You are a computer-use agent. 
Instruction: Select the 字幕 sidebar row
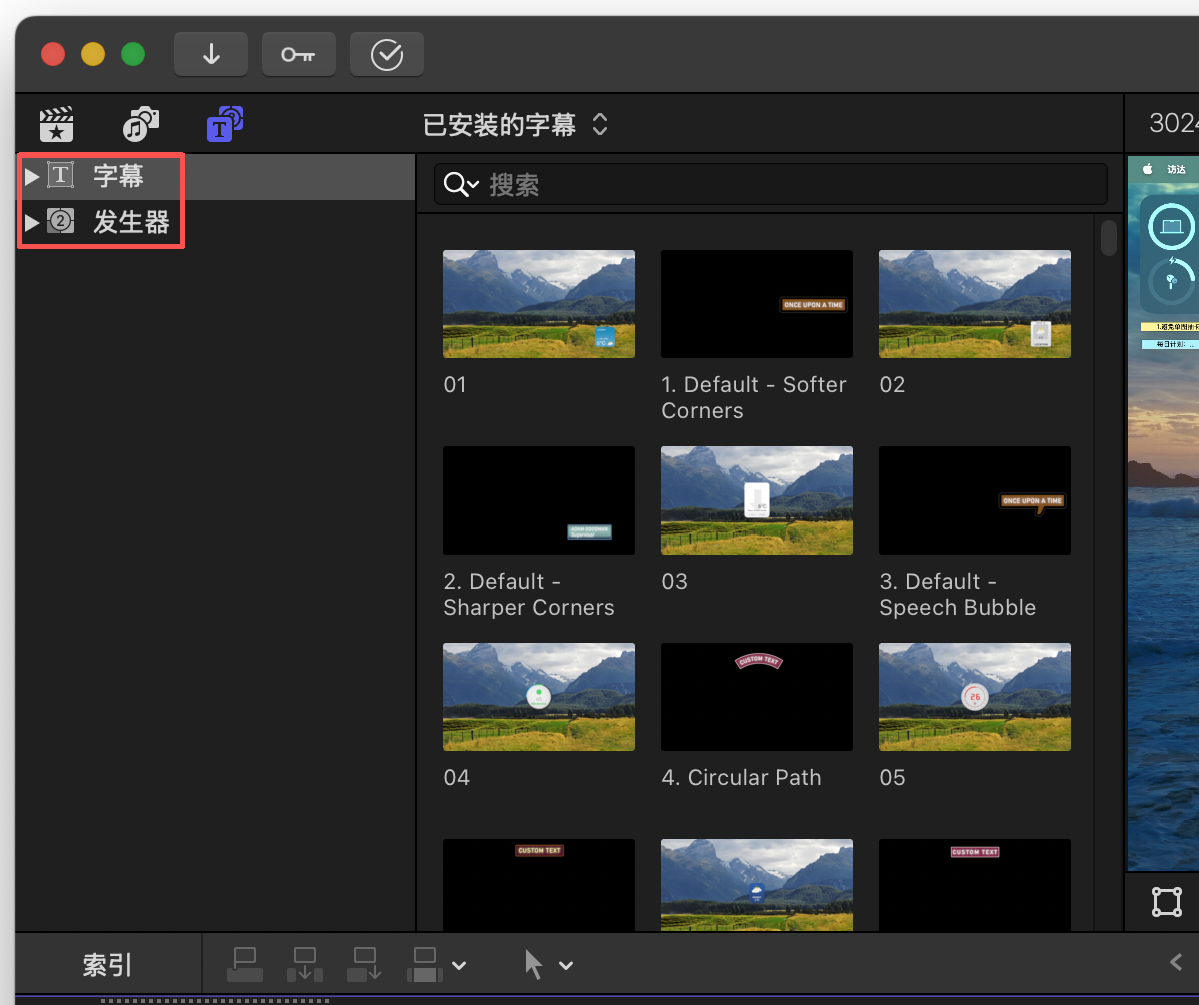(216, 177)
